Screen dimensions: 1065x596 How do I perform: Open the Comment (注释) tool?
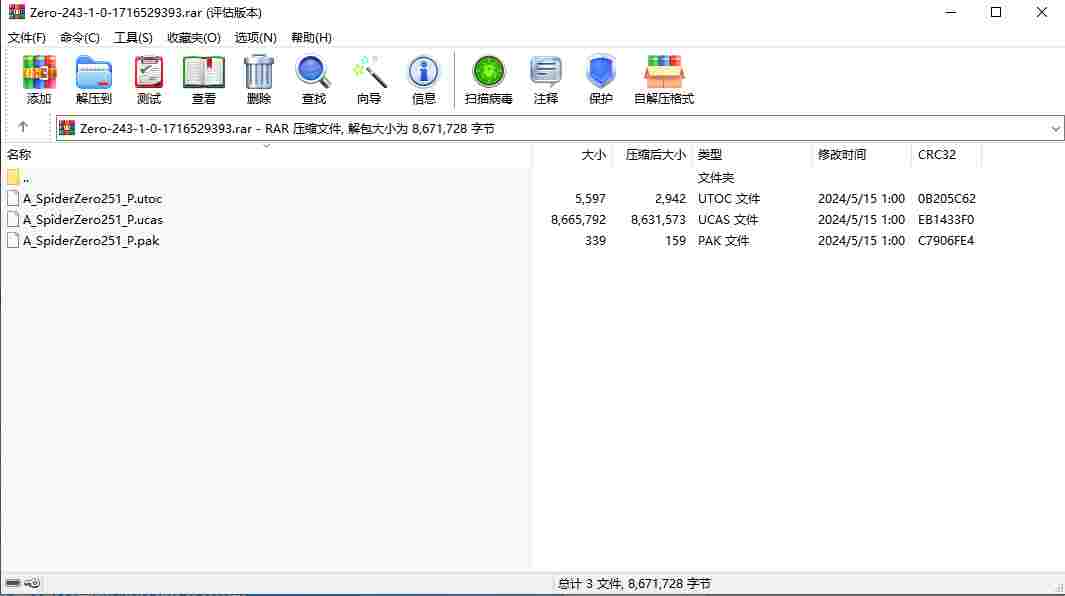(x=545, y=80)
